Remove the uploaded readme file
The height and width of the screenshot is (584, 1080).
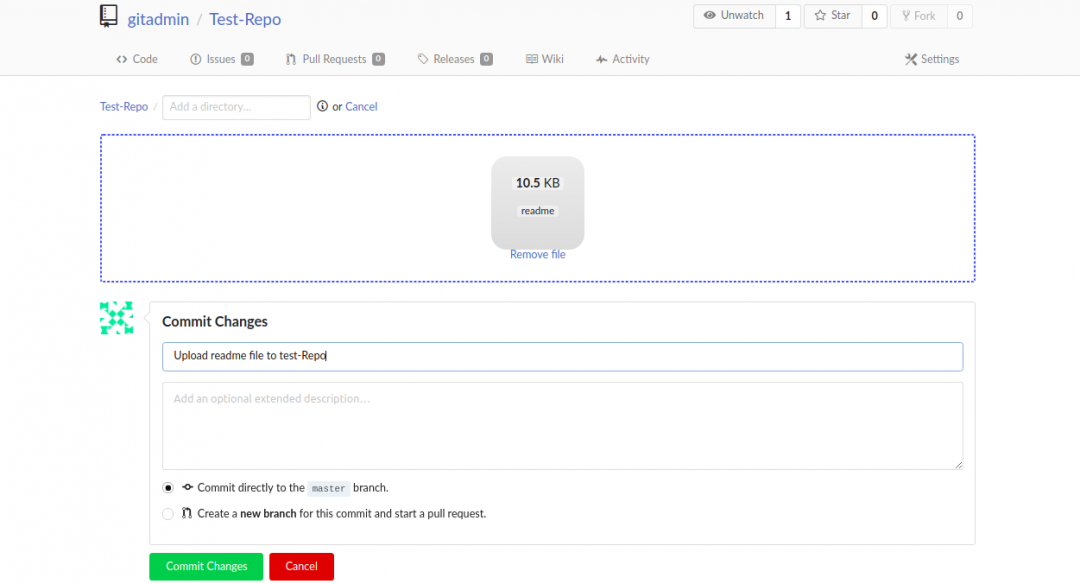click(x=537, y=254)
